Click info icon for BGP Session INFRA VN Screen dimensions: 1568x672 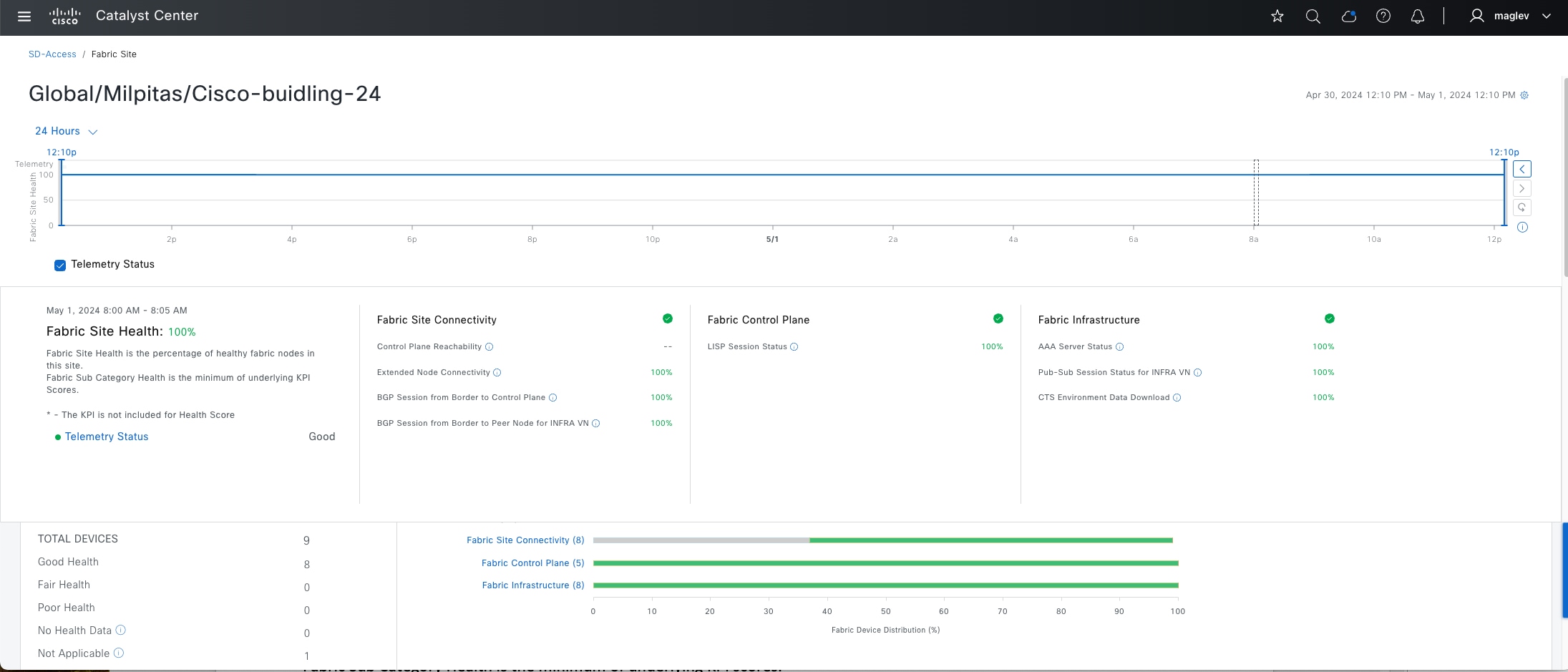click(x=596, y=424)
